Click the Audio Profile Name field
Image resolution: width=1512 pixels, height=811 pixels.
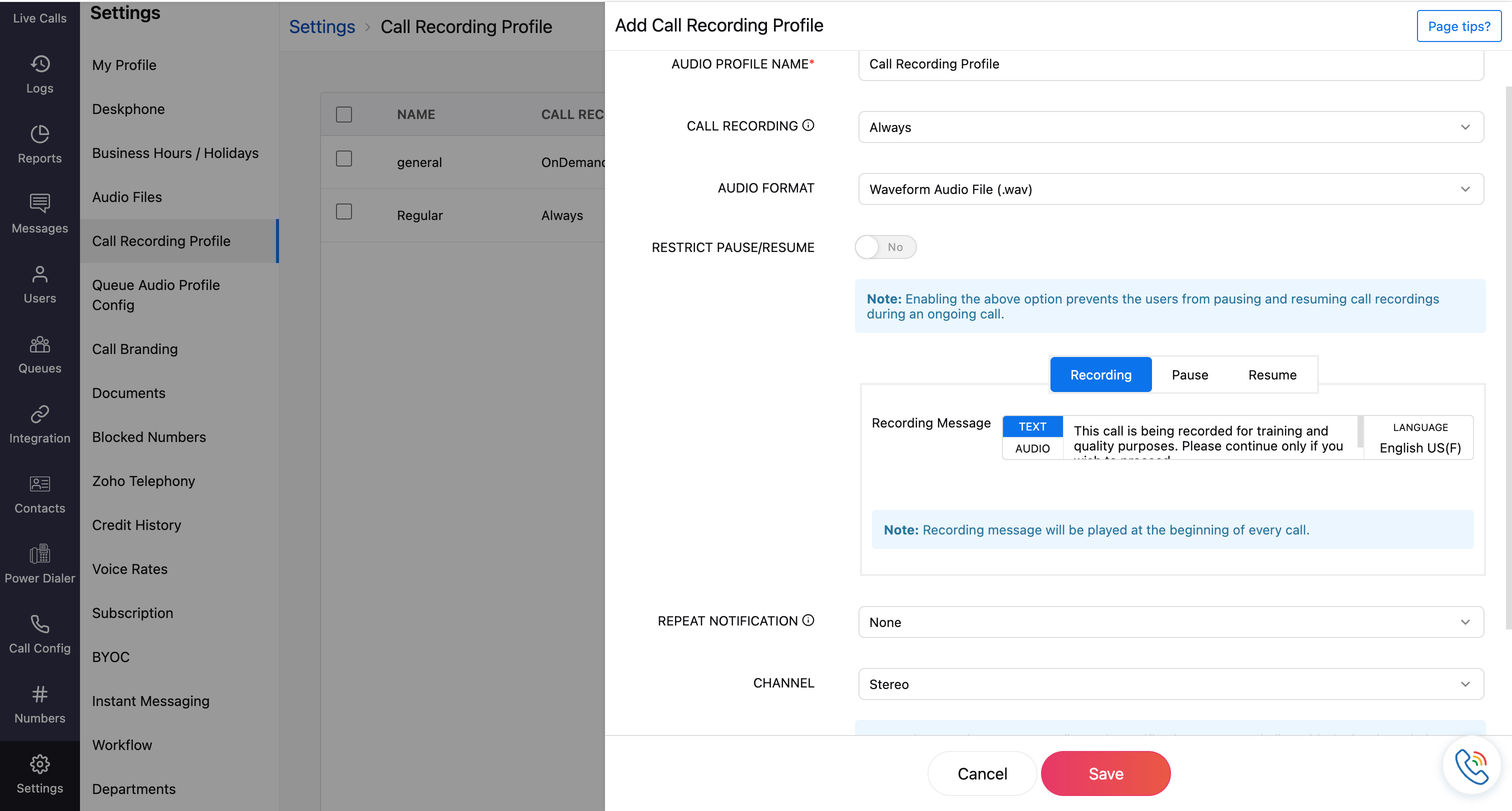1170,64
